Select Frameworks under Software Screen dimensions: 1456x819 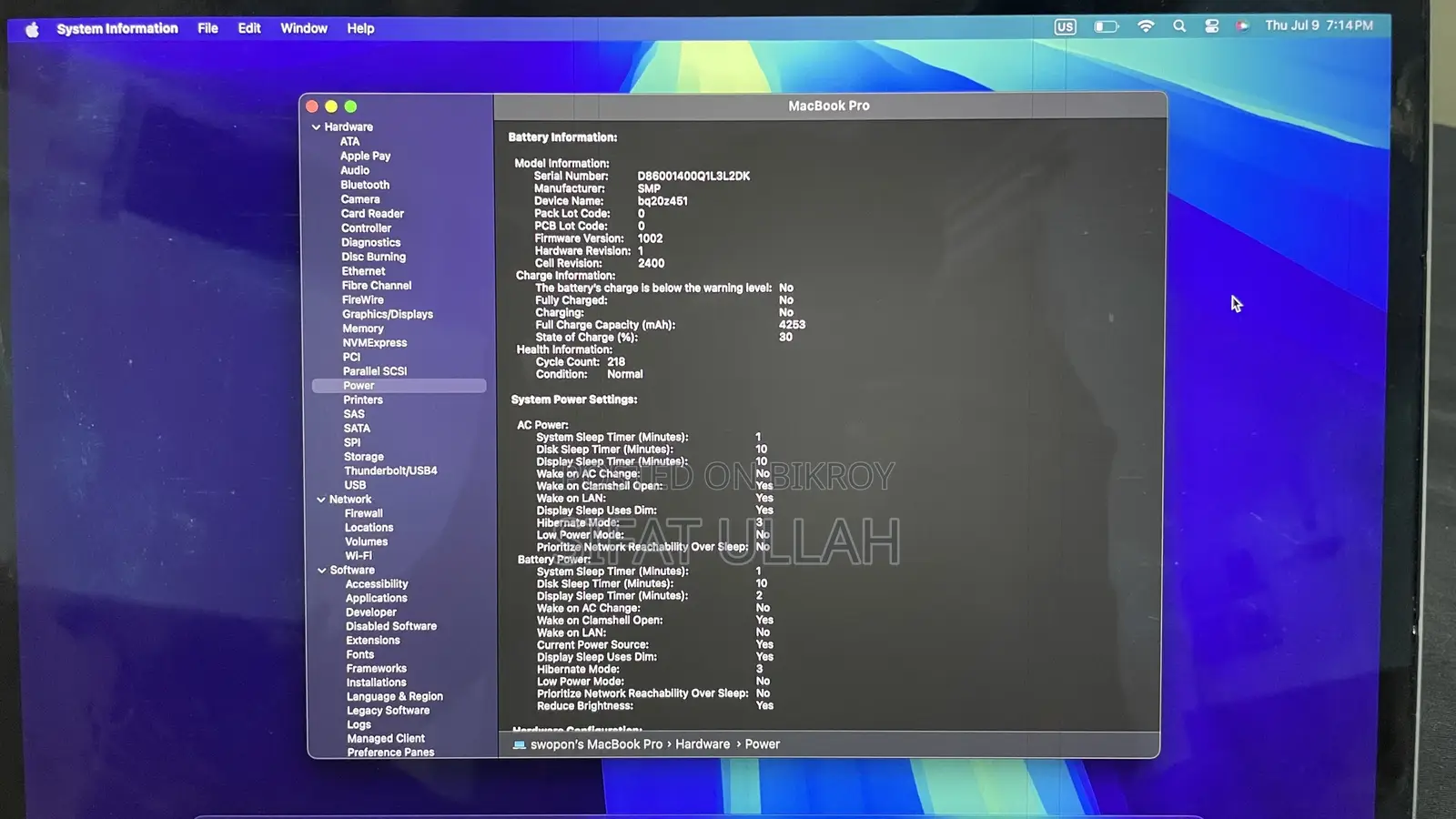click(376, 669)
